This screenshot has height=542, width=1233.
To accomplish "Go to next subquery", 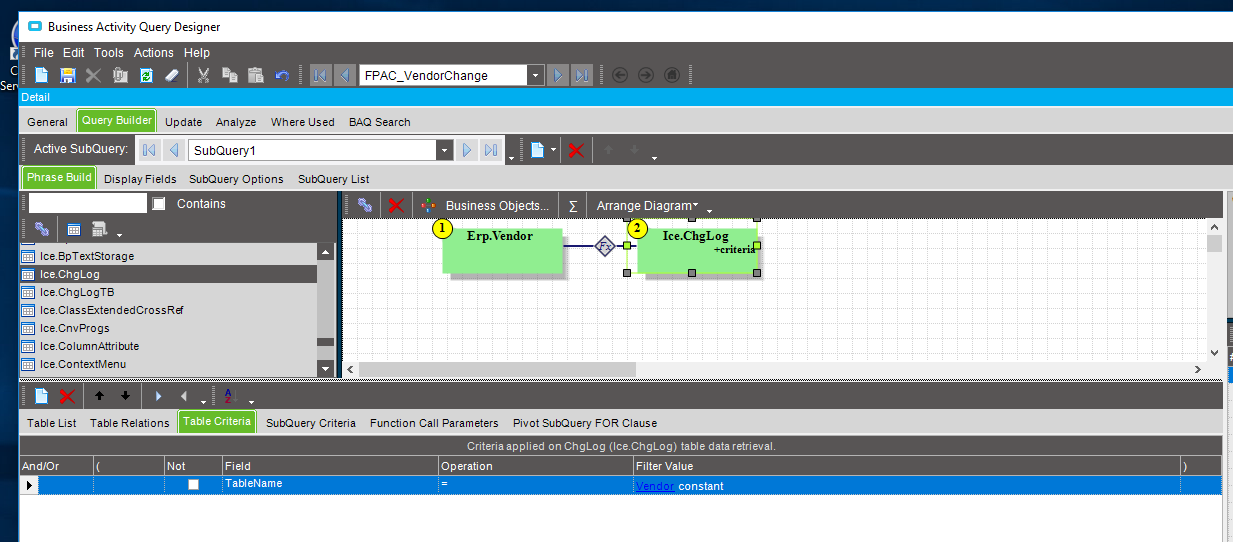I will click(466, 150).
